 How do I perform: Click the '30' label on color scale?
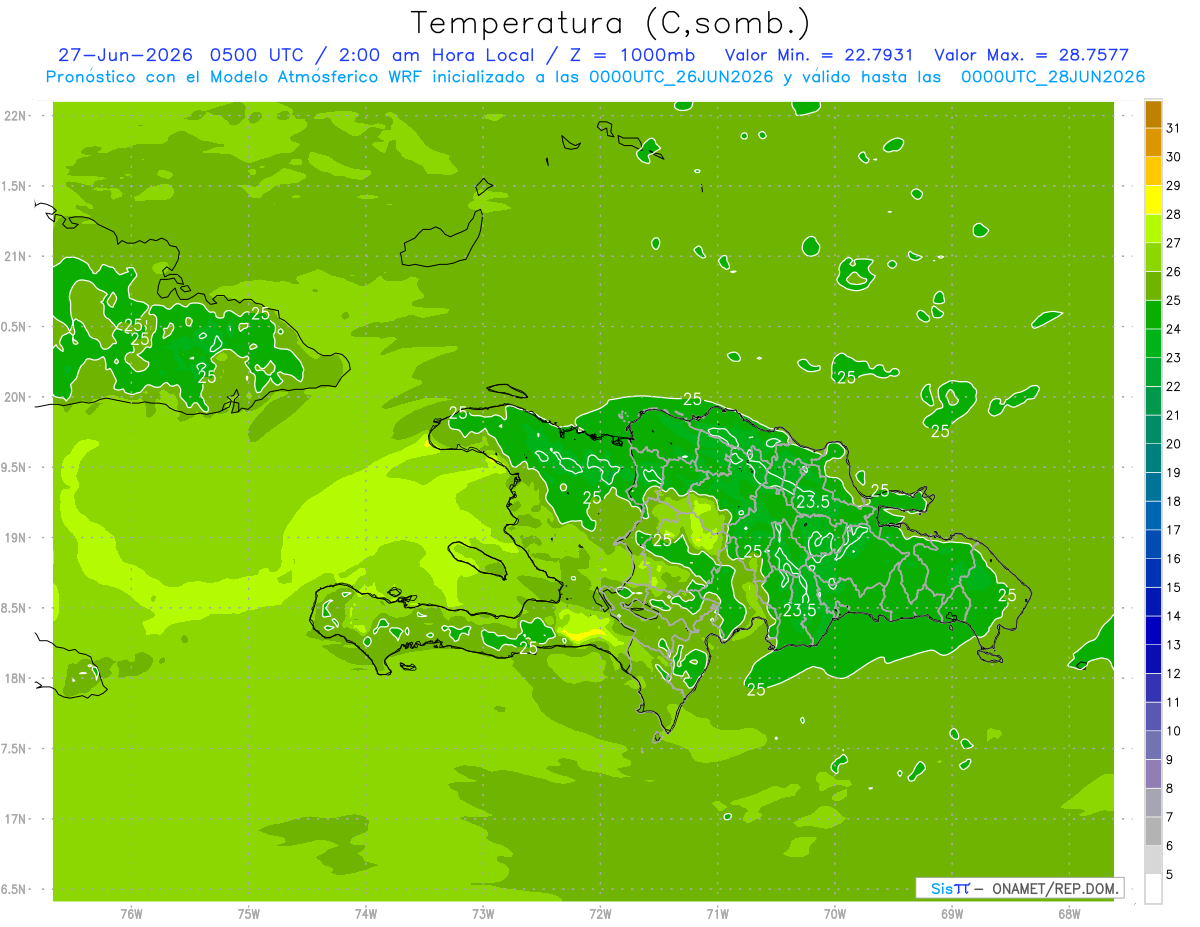tap(1174, 157)
